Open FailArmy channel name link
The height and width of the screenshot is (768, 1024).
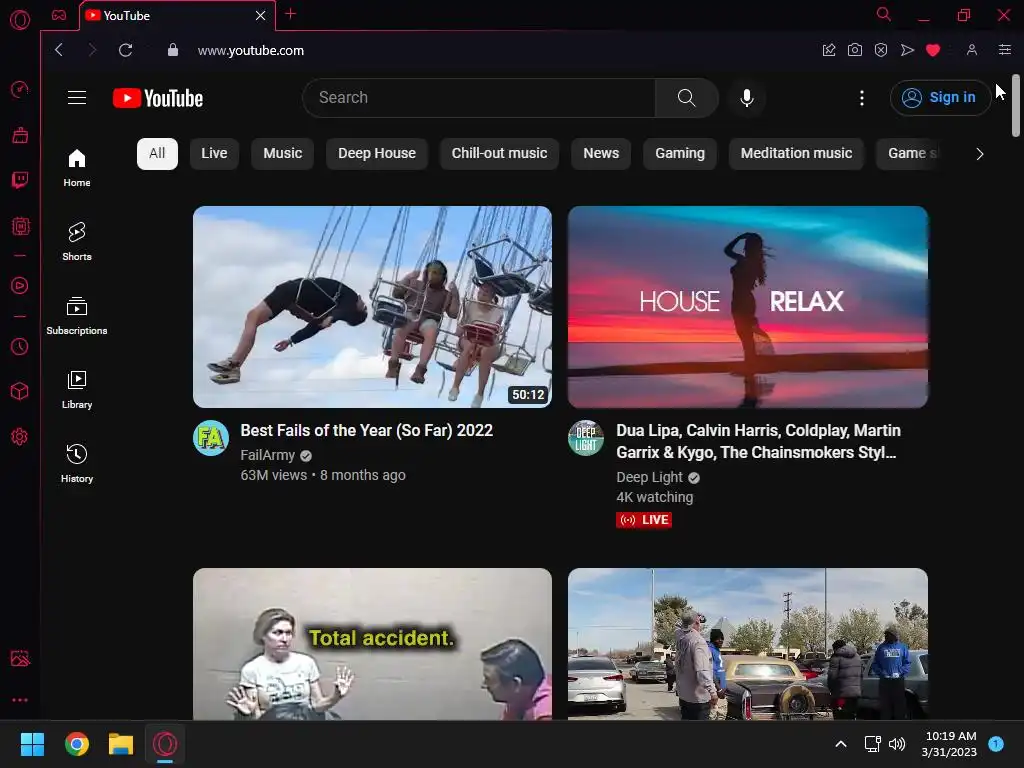click(x=268, y=455)
